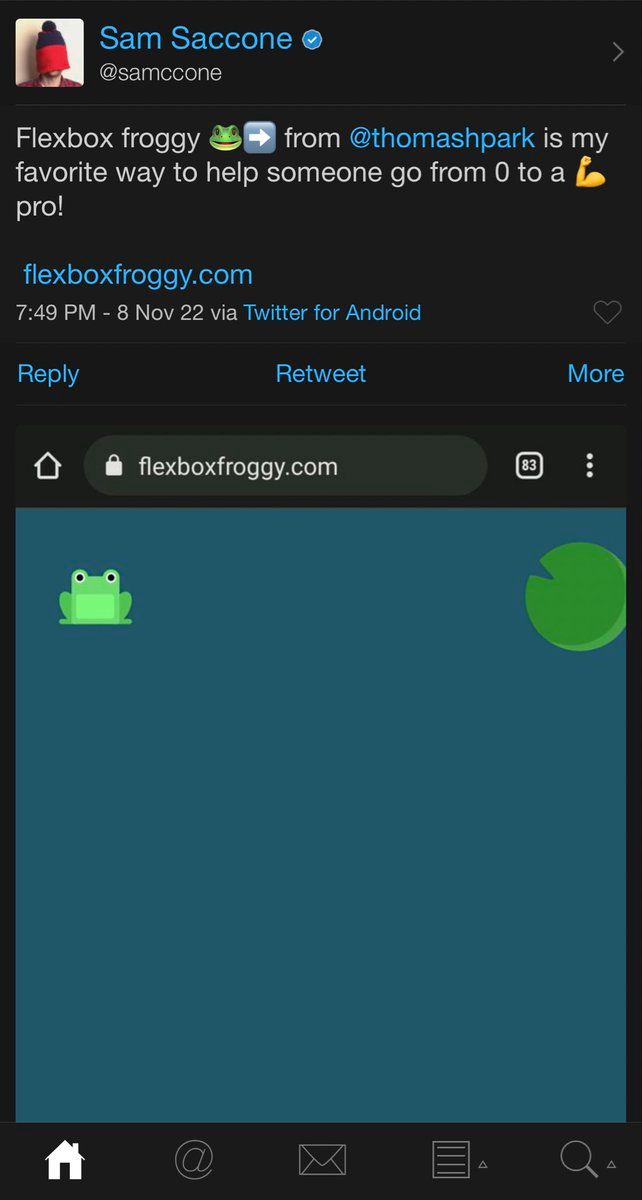Open the direct messages envelope tab
The height and width of the screenshot is (1200, 642).
tap(322, 1160)
